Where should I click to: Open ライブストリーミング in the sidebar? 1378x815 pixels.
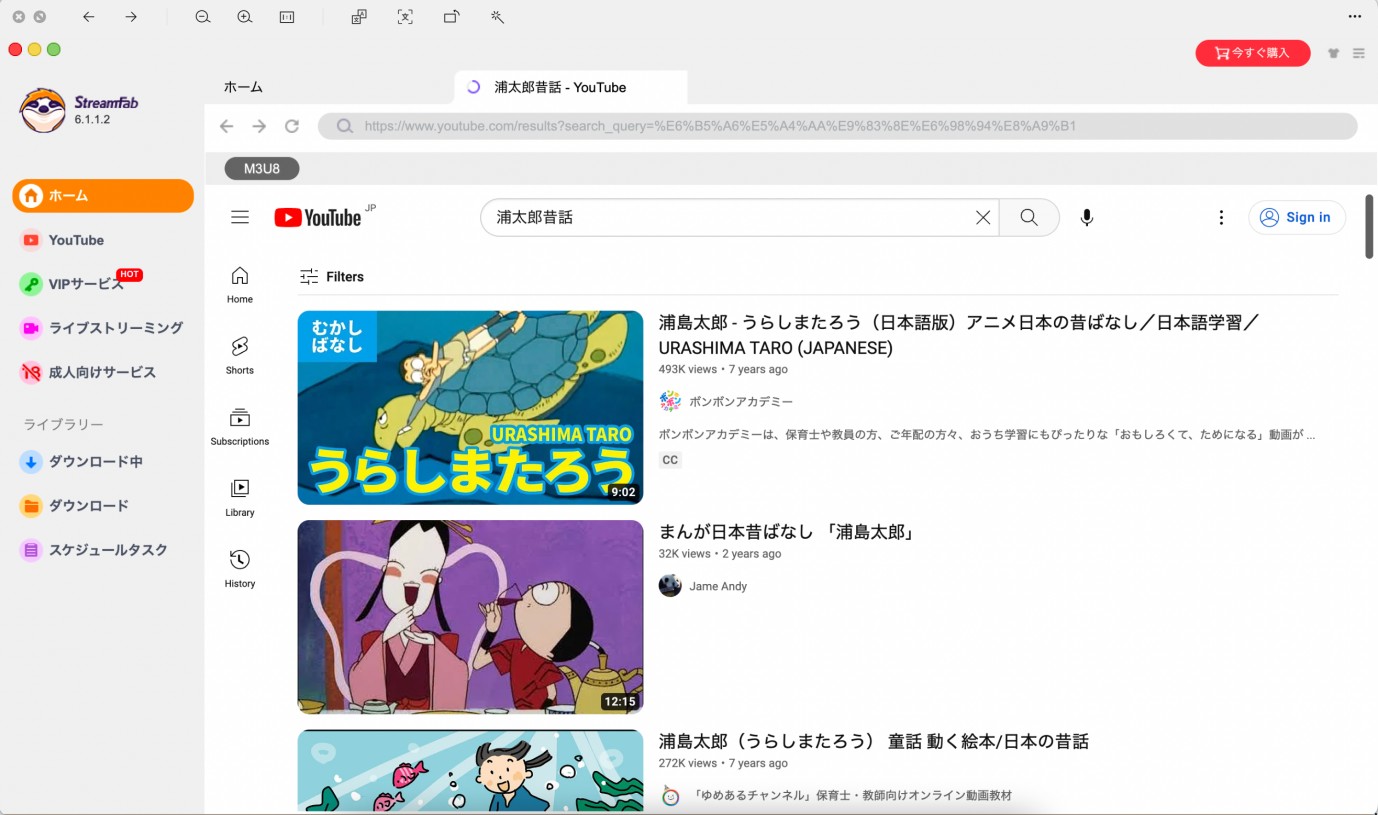pyautogui.click(x=103, y=328)
